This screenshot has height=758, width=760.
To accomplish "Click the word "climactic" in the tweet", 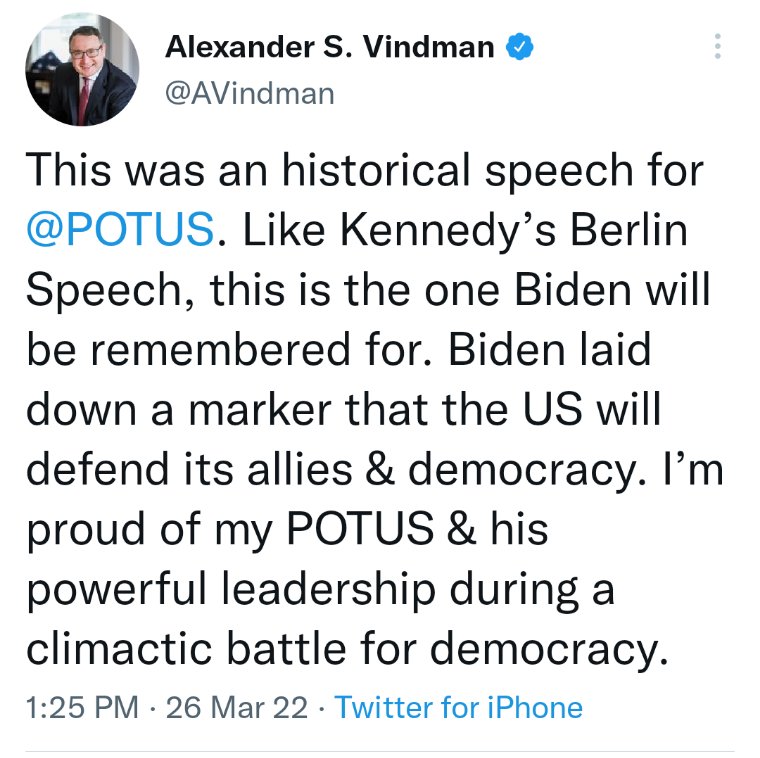I will point(119,648).
